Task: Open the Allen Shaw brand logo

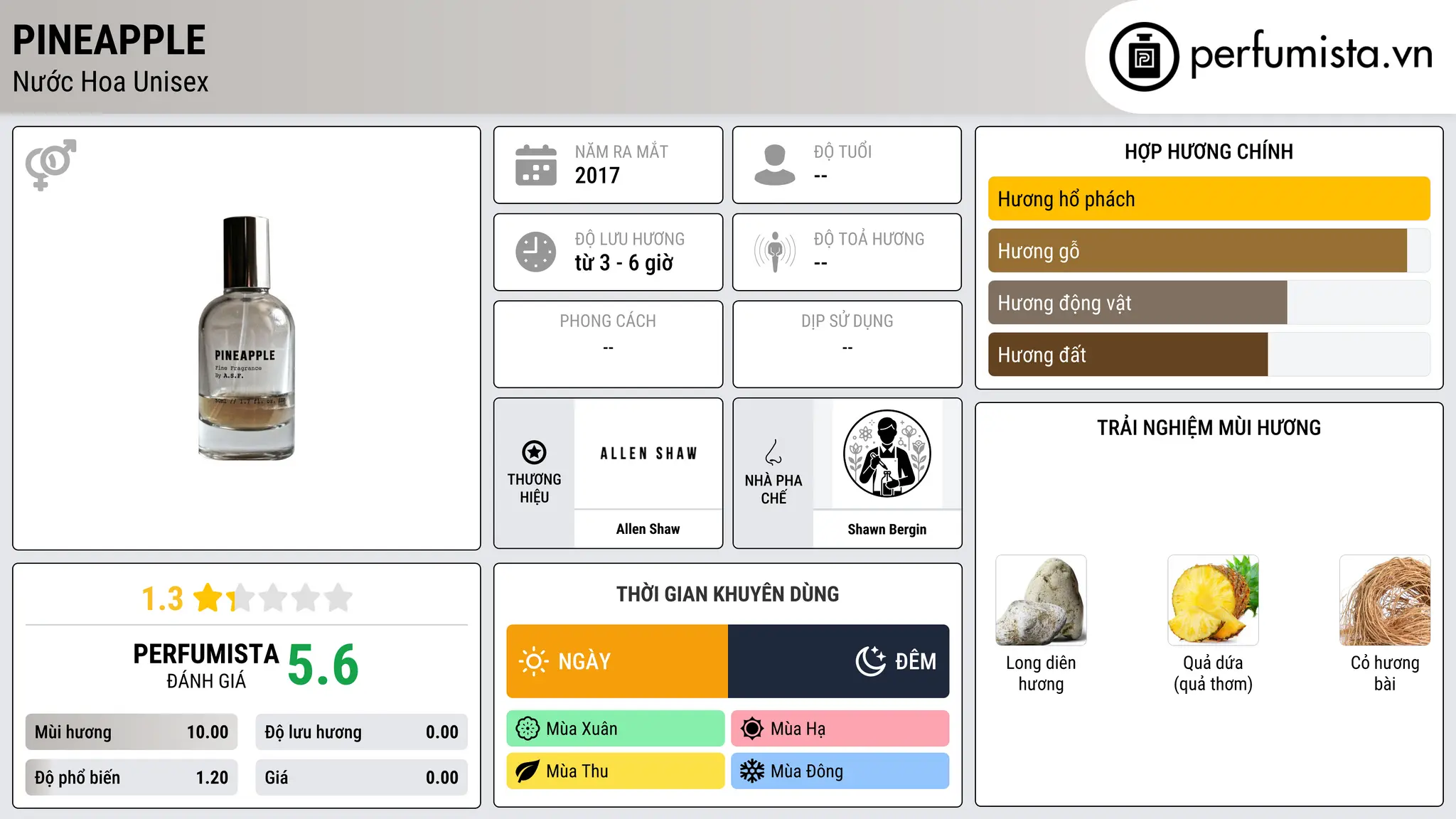Action: tap(648, 454)
